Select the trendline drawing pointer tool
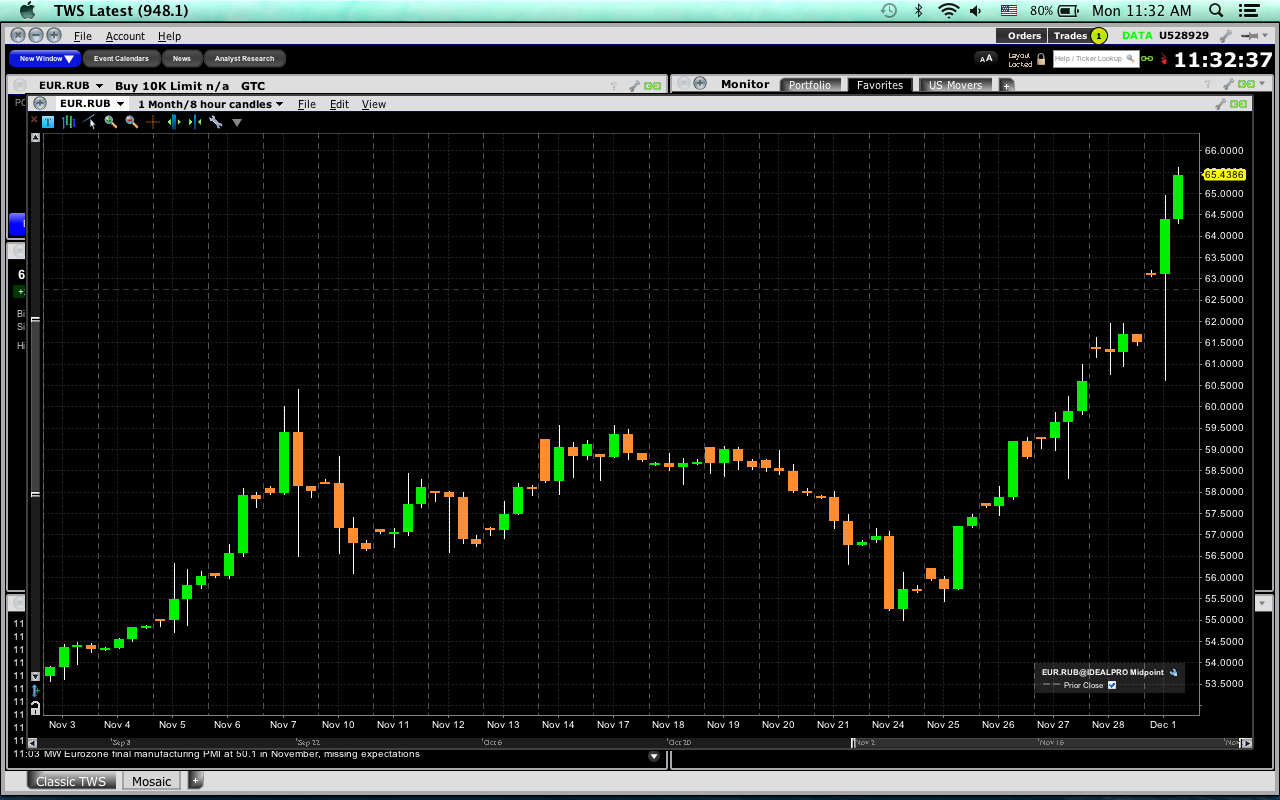This screenshot has height=800, width=1280. (x=90, y=122)
